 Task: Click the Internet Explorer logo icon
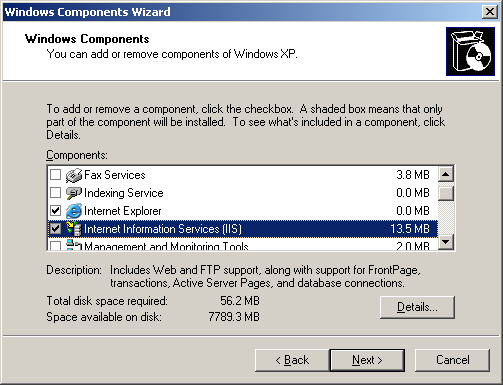[74, 211]
